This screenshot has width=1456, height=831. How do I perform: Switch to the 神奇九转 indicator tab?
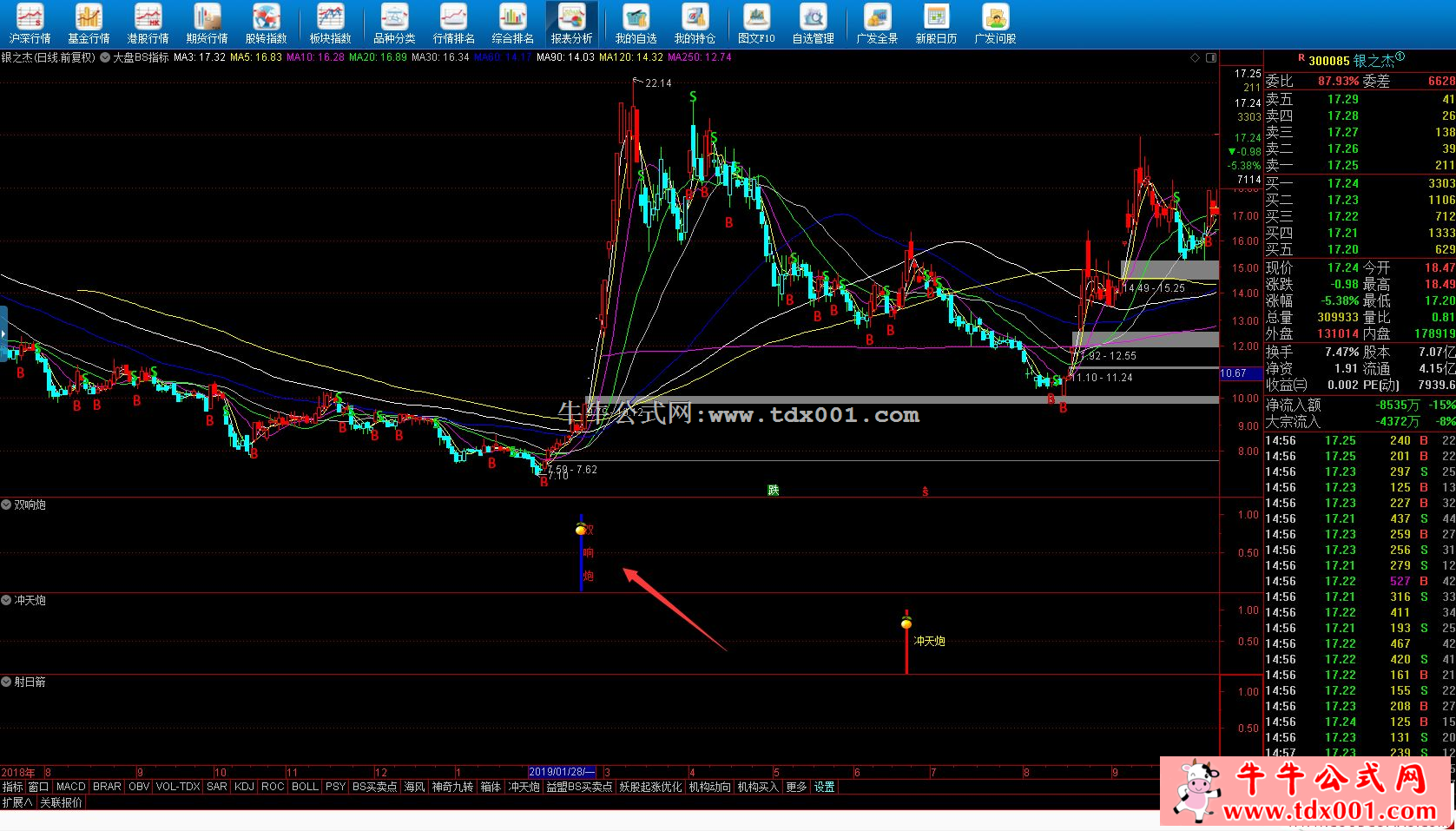pos(453,787)
